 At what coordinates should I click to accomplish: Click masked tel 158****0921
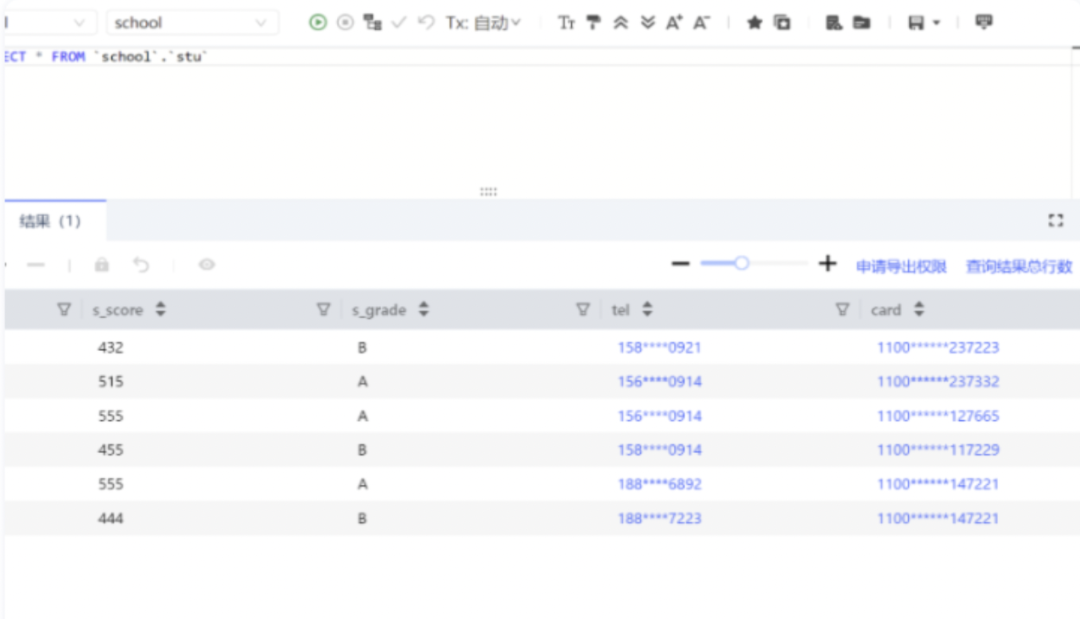tap(659, 348)
